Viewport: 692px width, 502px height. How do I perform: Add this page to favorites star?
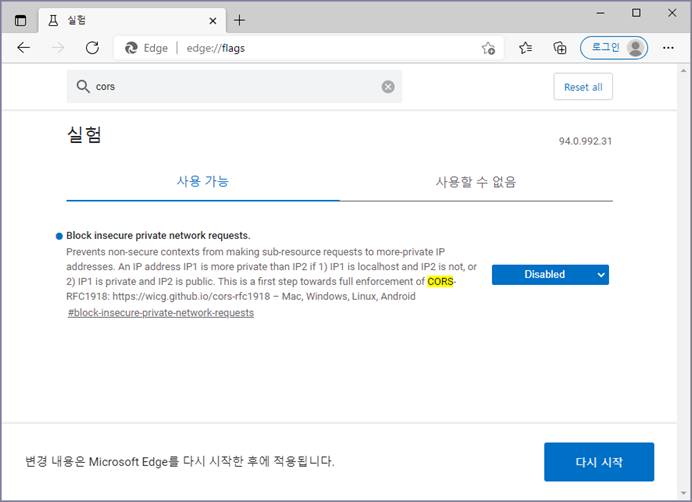(x=488, y=48)
